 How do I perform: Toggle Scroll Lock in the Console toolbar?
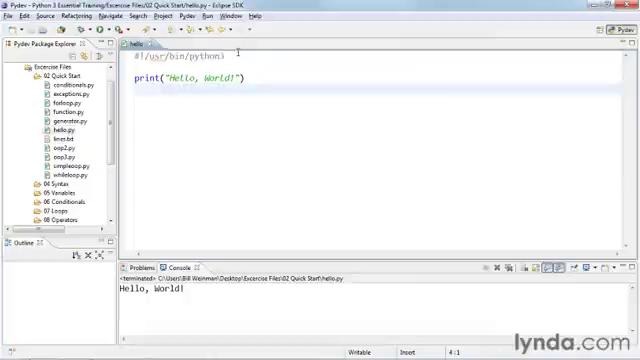(x=536, y=268)
